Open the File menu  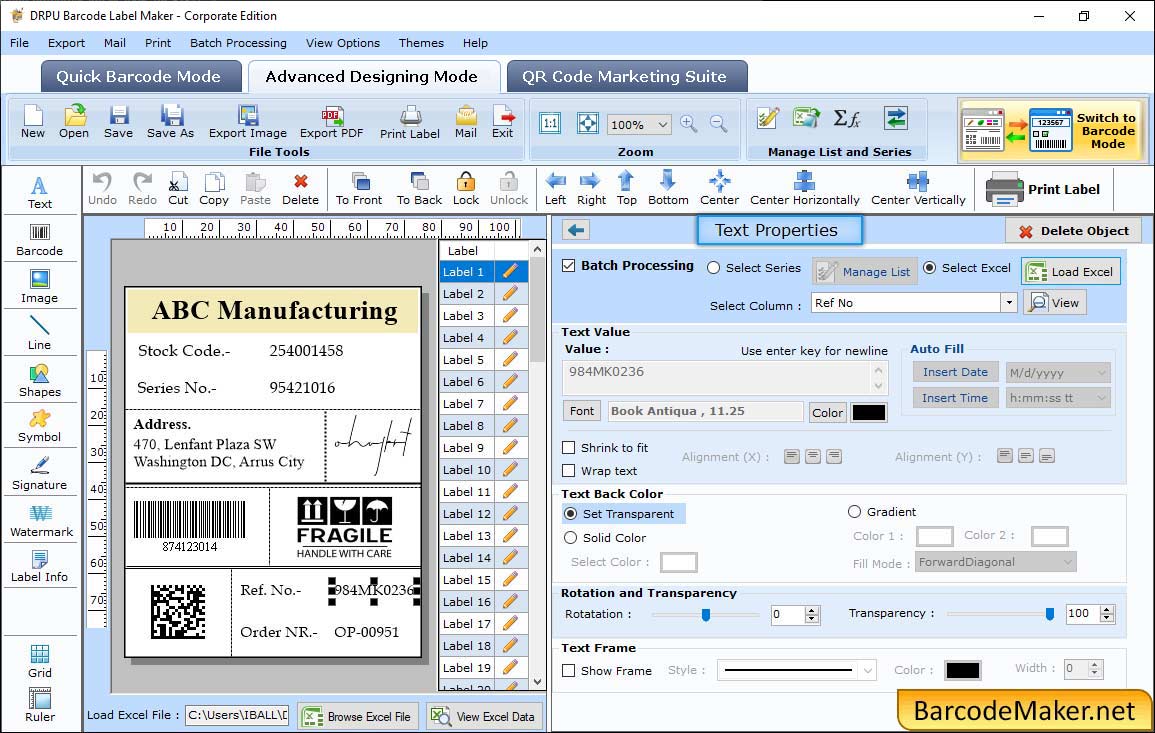tap(20, 43)
